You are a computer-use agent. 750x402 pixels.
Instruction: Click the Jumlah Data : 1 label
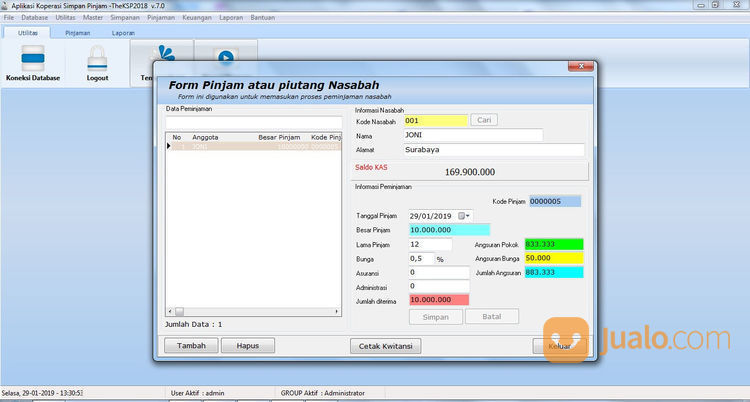pos(193,324)
